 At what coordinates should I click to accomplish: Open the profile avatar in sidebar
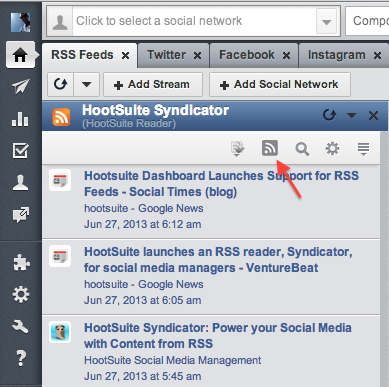(x=20, y=22)
